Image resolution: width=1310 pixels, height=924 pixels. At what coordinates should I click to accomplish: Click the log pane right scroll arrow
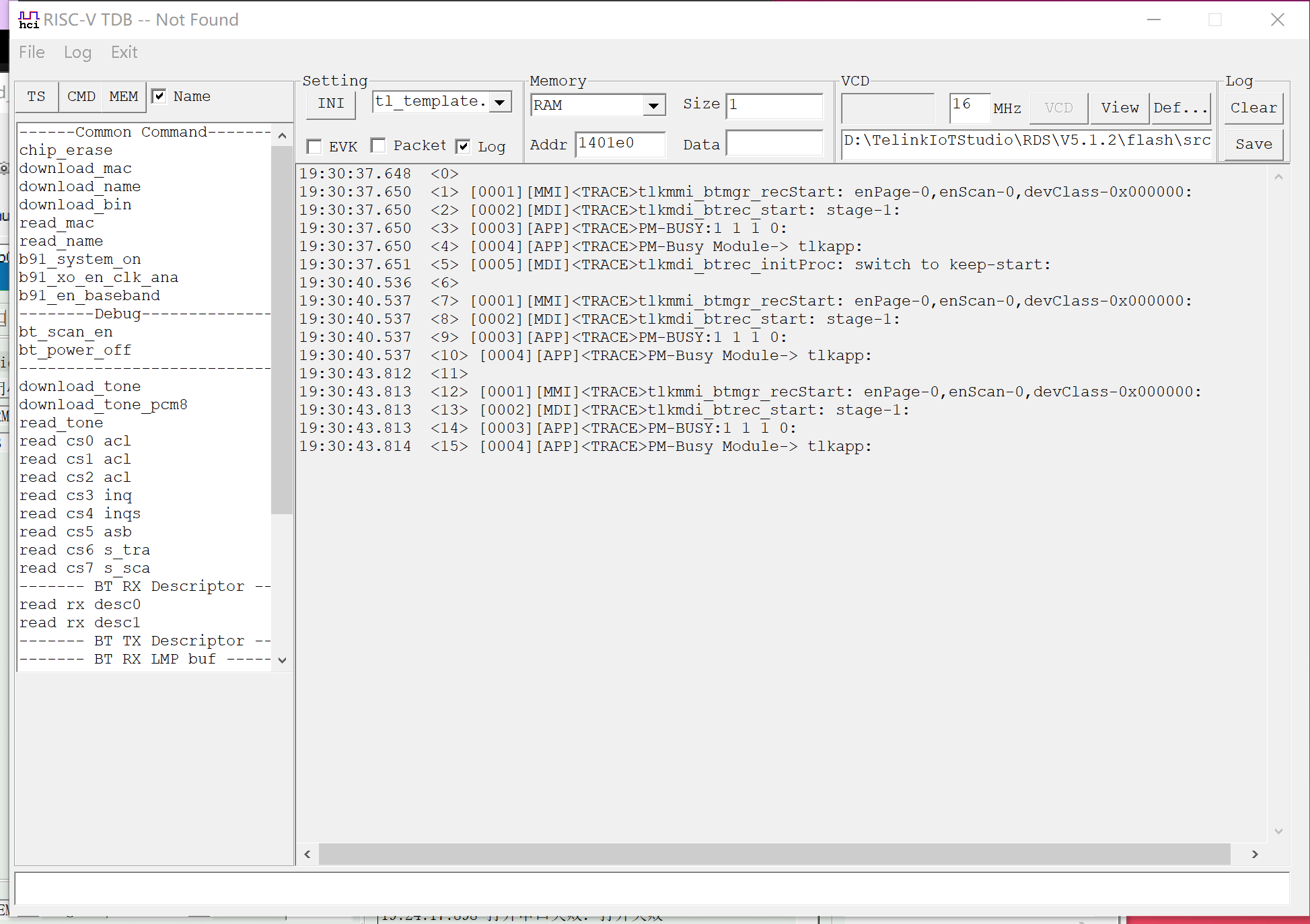click(x=1254, y=854)
